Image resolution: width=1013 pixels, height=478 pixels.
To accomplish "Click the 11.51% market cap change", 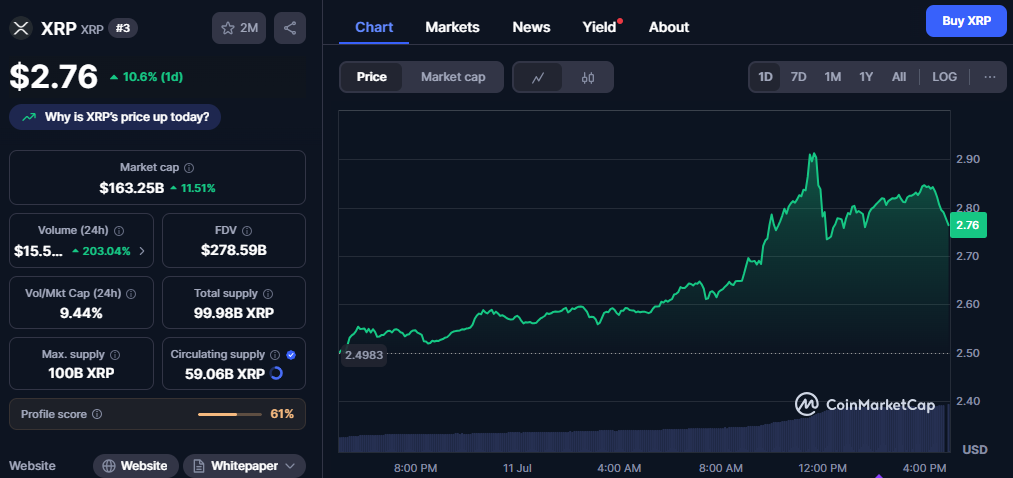I will [x=193, y=189].
